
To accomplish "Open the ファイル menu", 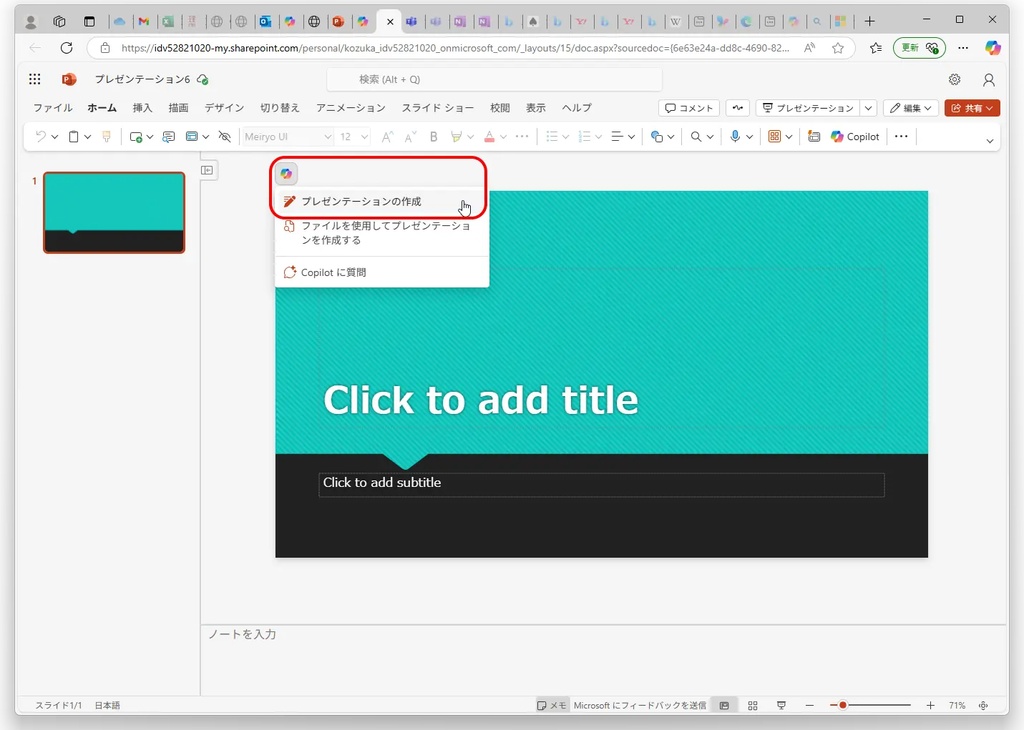I will (x=53, y=108).
